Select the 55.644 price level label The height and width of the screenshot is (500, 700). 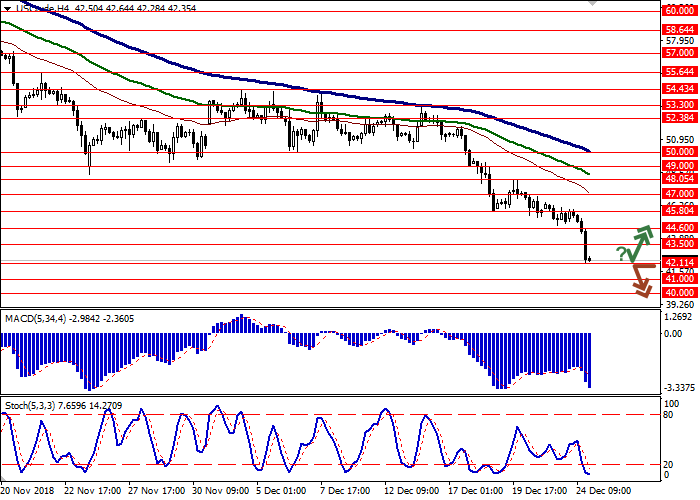(678, 72)
